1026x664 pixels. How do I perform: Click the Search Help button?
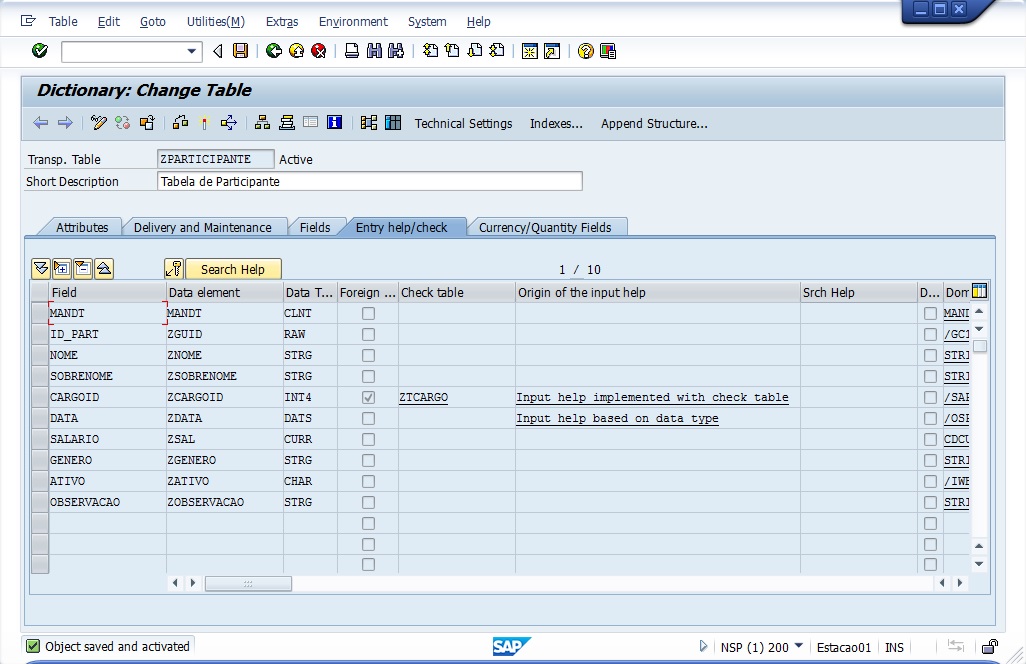click(232, 269)
